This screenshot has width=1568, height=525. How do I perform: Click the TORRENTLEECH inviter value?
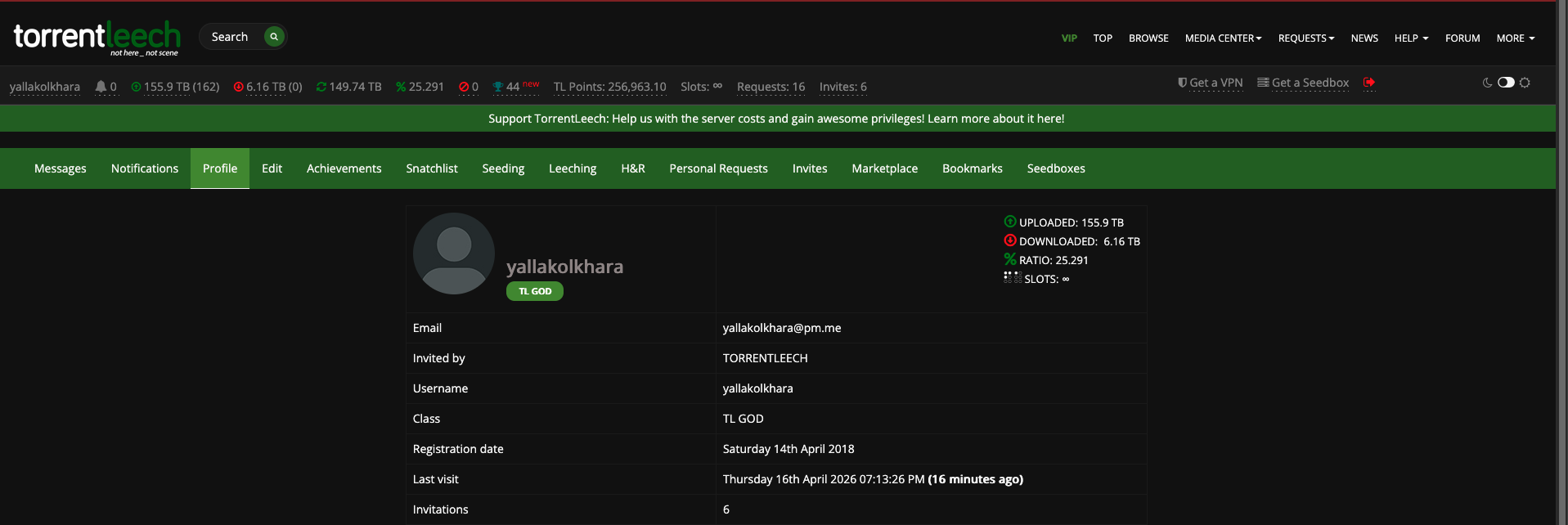point(766,358)
